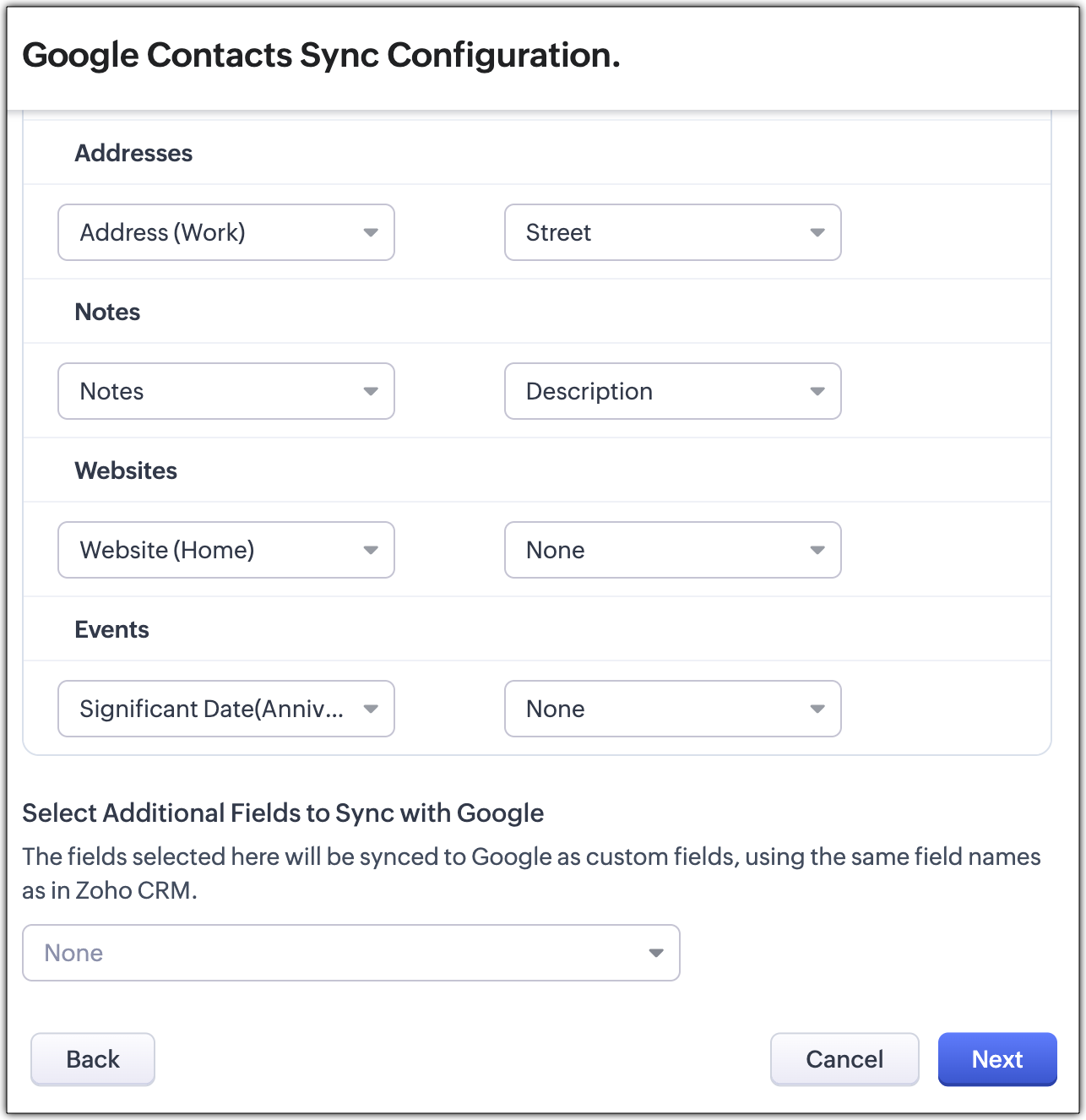Click the arrow icon beside Description
This screenshot has width=1086, height=1120.
pos(817,392)
